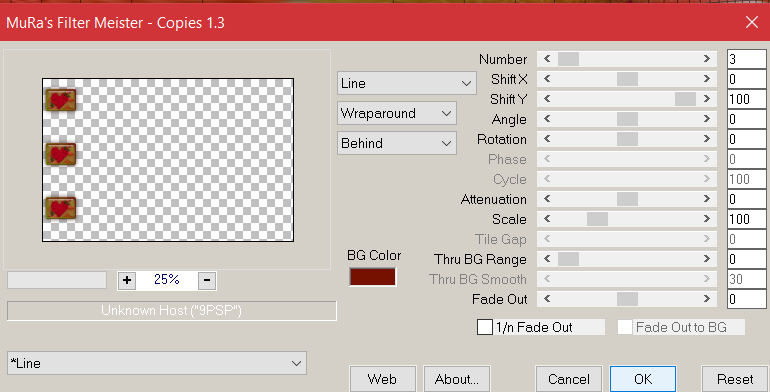Click the 25% zoom level text
770x392 pixels.
[166, 280]
